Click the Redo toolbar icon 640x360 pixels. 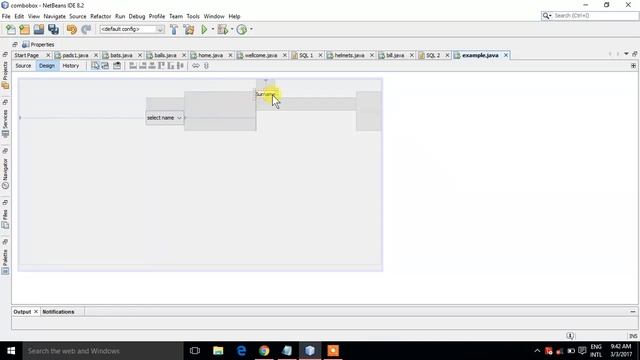86,29
